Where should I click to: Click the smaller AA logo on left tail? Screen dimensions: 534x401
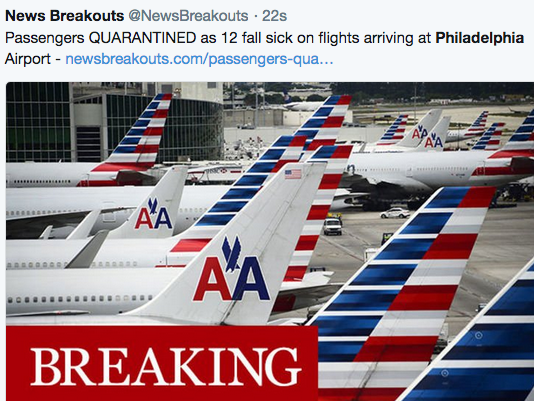[154, 214]
